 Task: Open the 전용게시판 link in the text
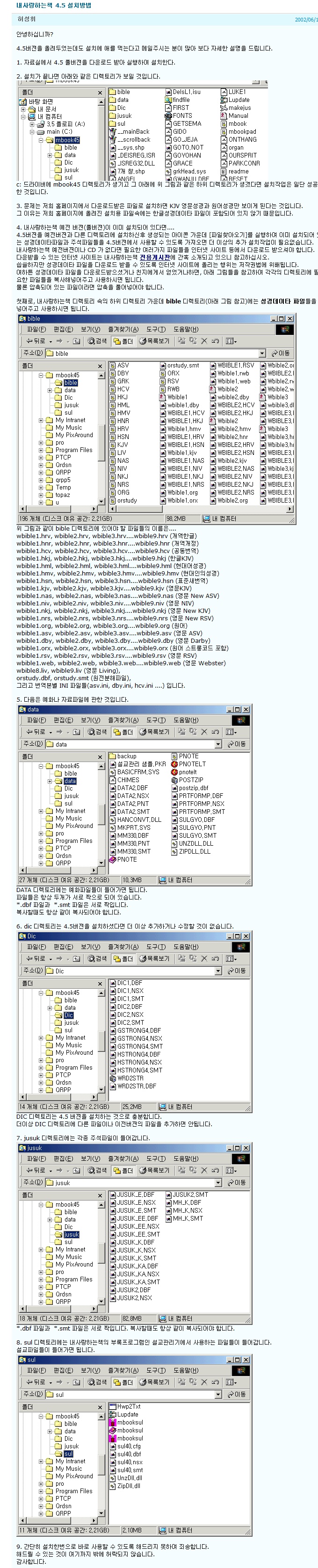coord(155,258)
